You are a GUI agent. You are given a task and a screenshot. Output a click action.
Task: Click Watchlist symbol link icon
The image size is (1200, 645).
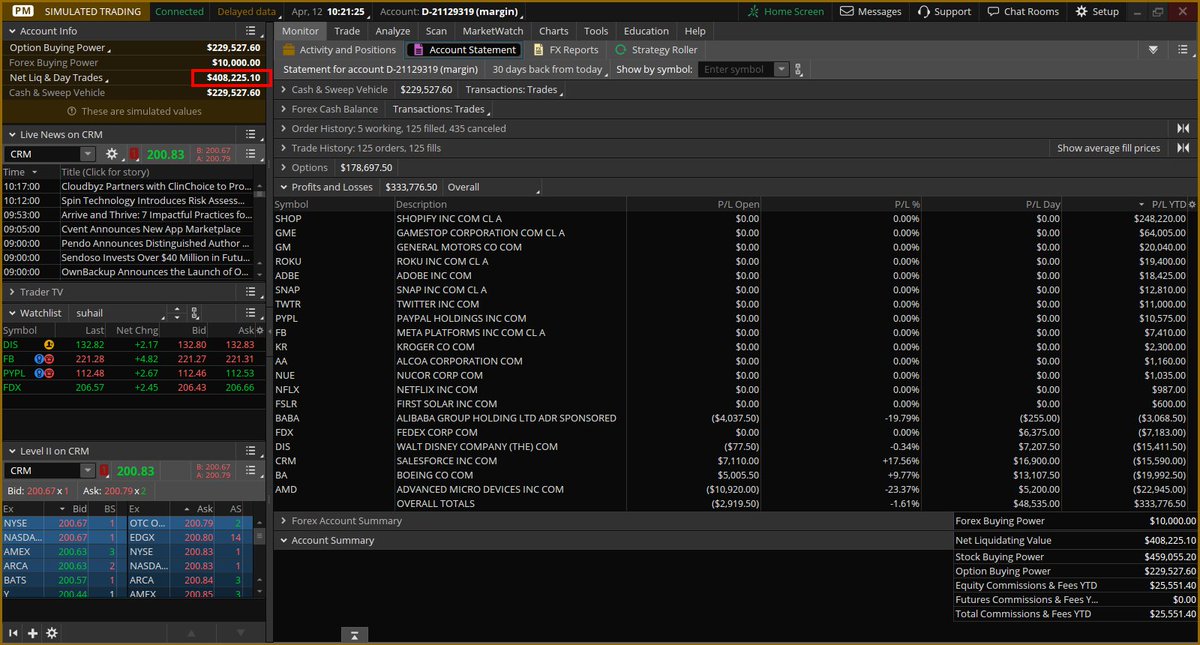tap(195, 313)
